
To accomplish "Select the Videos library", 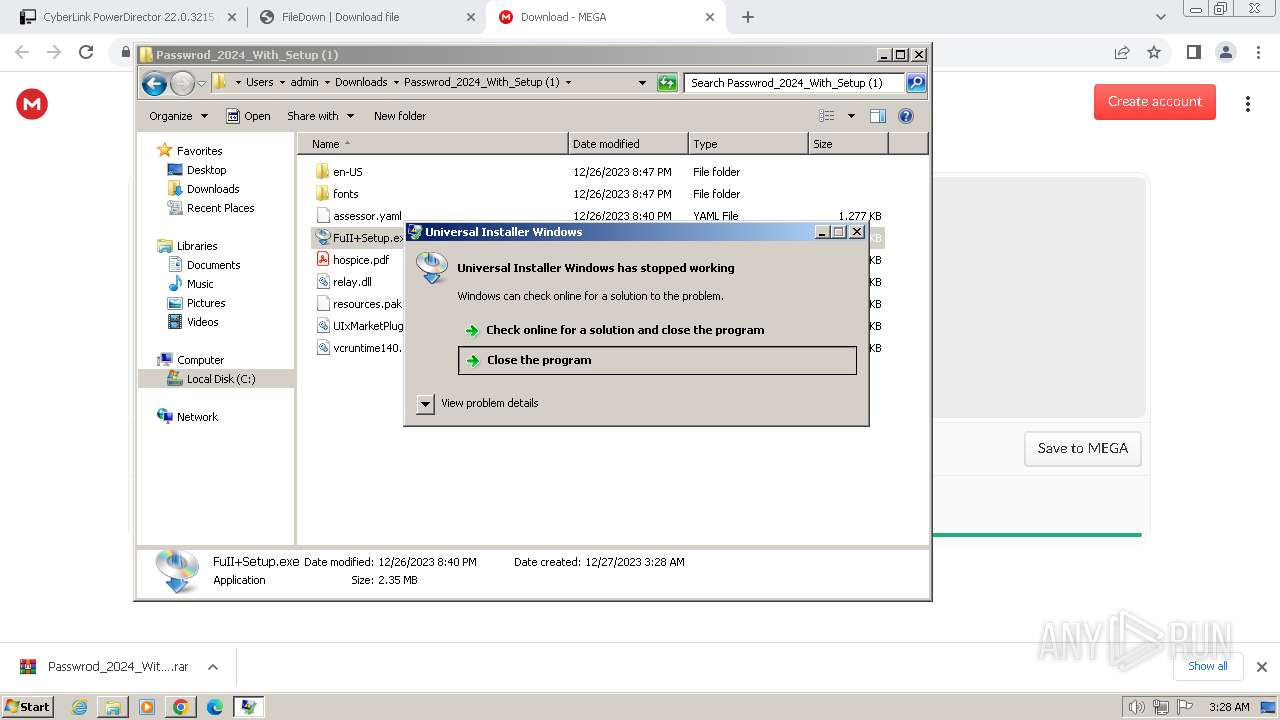I will (x=202, y=322).
